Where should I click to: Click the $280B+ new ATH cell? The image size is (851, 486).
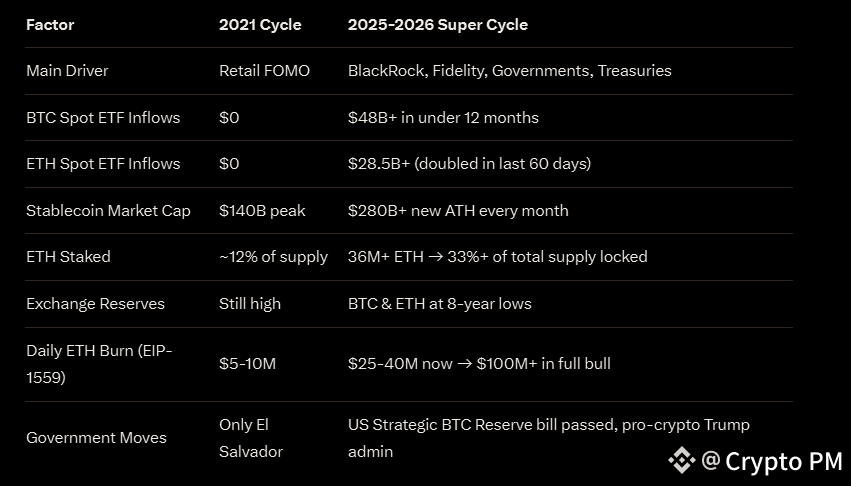coord(458,210)
